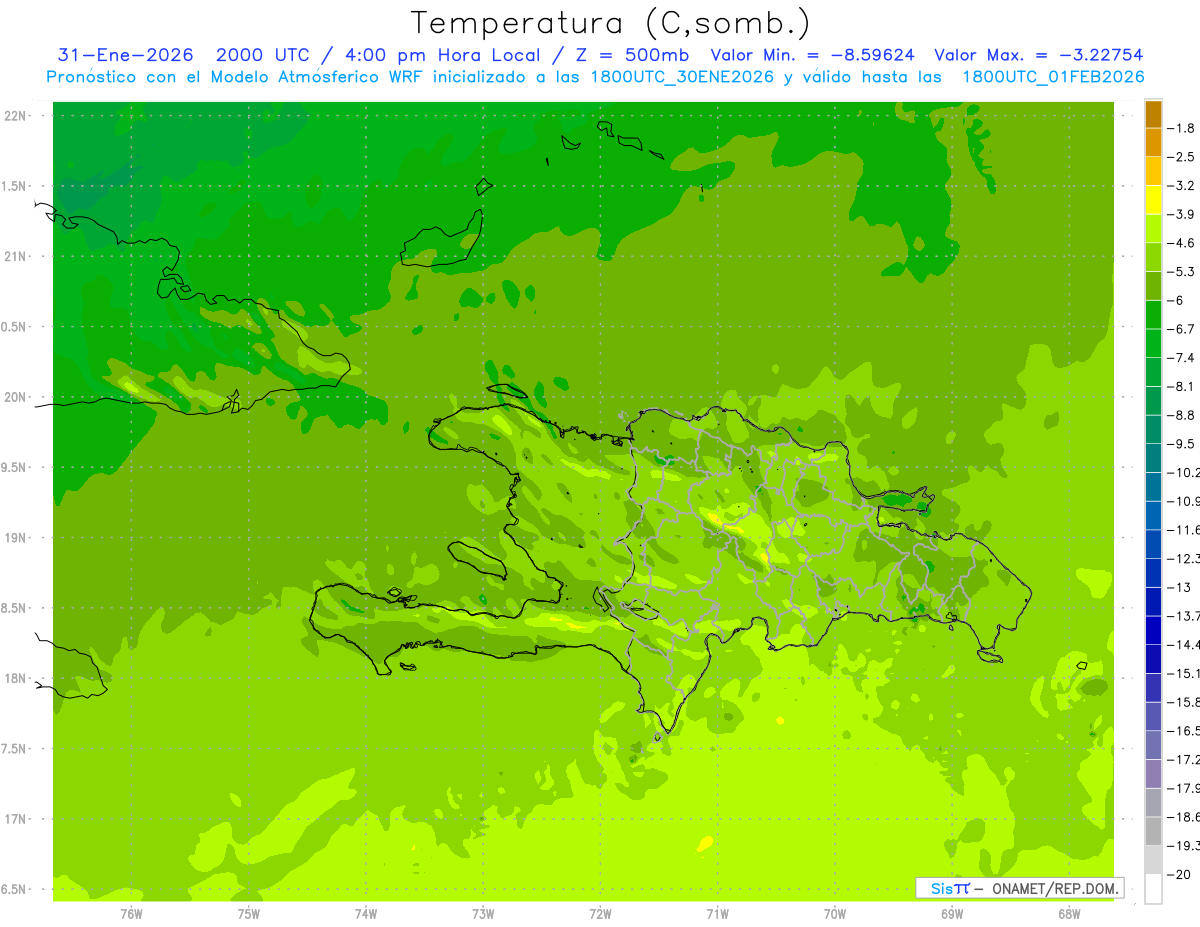Image resolution: width=1200 pixels, height=927 pixels.
Task: Click the "-2.5" colorbar label
Action: [x=1181, y=157]
